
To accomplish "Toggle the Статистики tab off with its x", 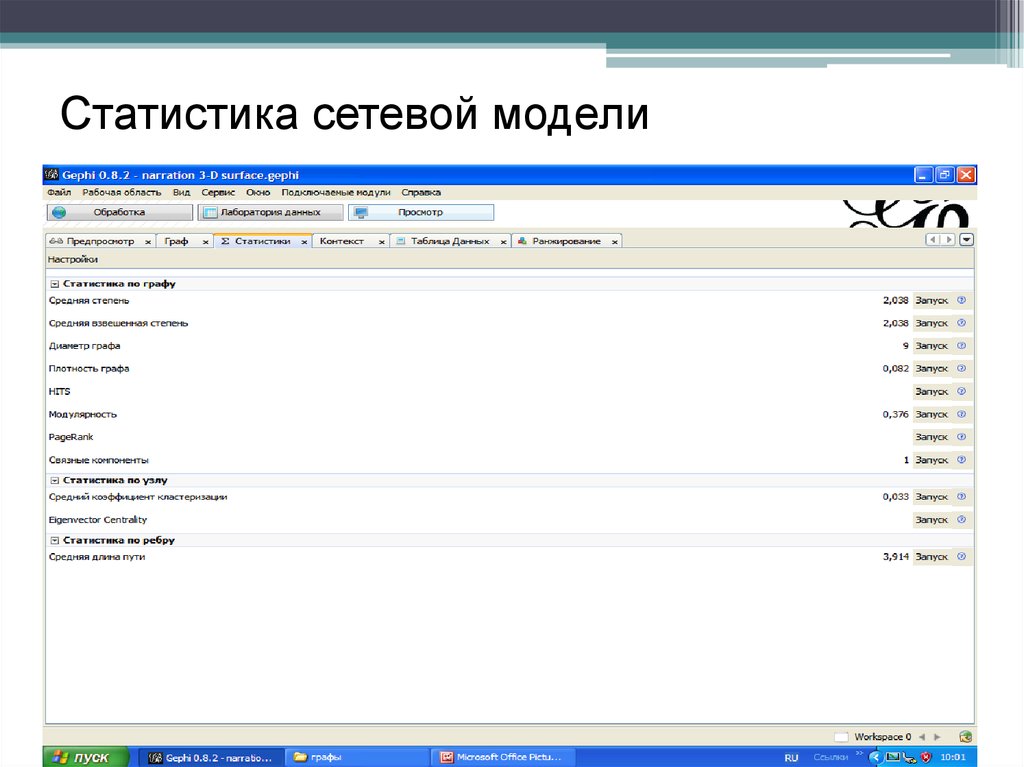I will tap(304, 240).
